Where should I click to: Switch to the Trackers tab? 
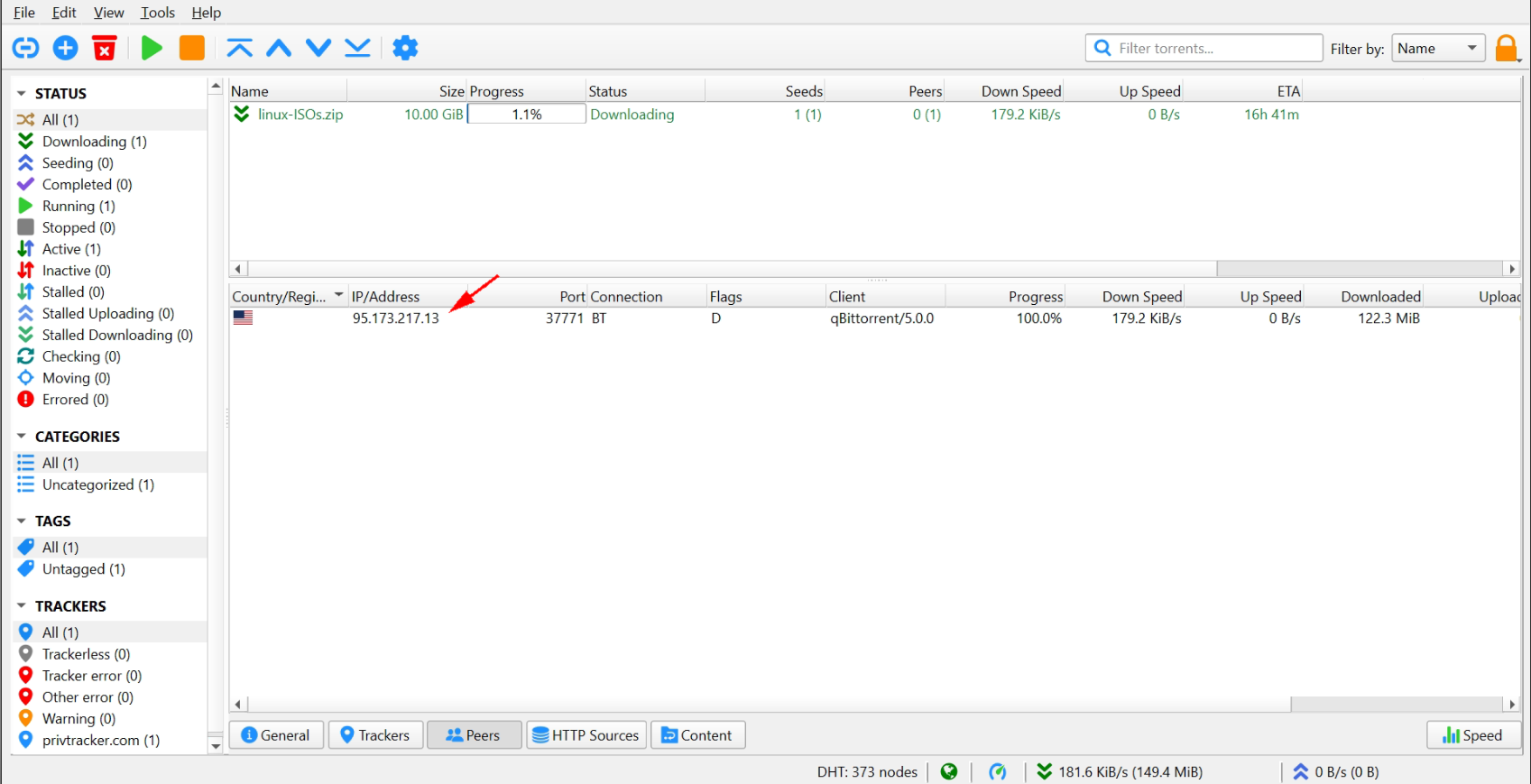click(x=375, y=735)
